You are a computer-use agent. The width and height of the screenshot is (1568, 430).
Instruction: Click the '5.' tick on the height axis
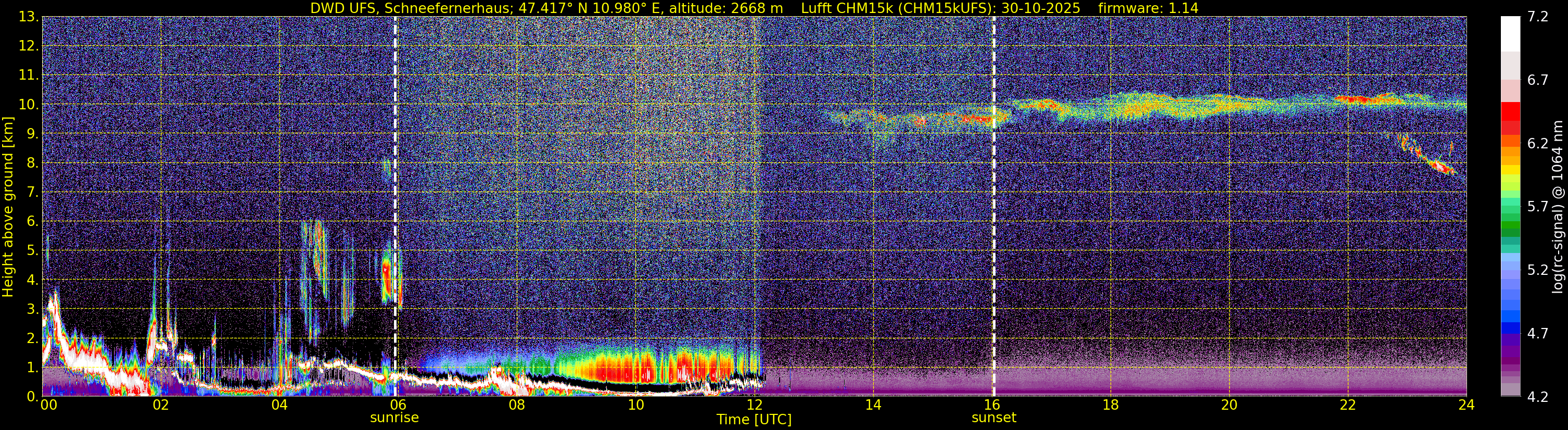32,251
